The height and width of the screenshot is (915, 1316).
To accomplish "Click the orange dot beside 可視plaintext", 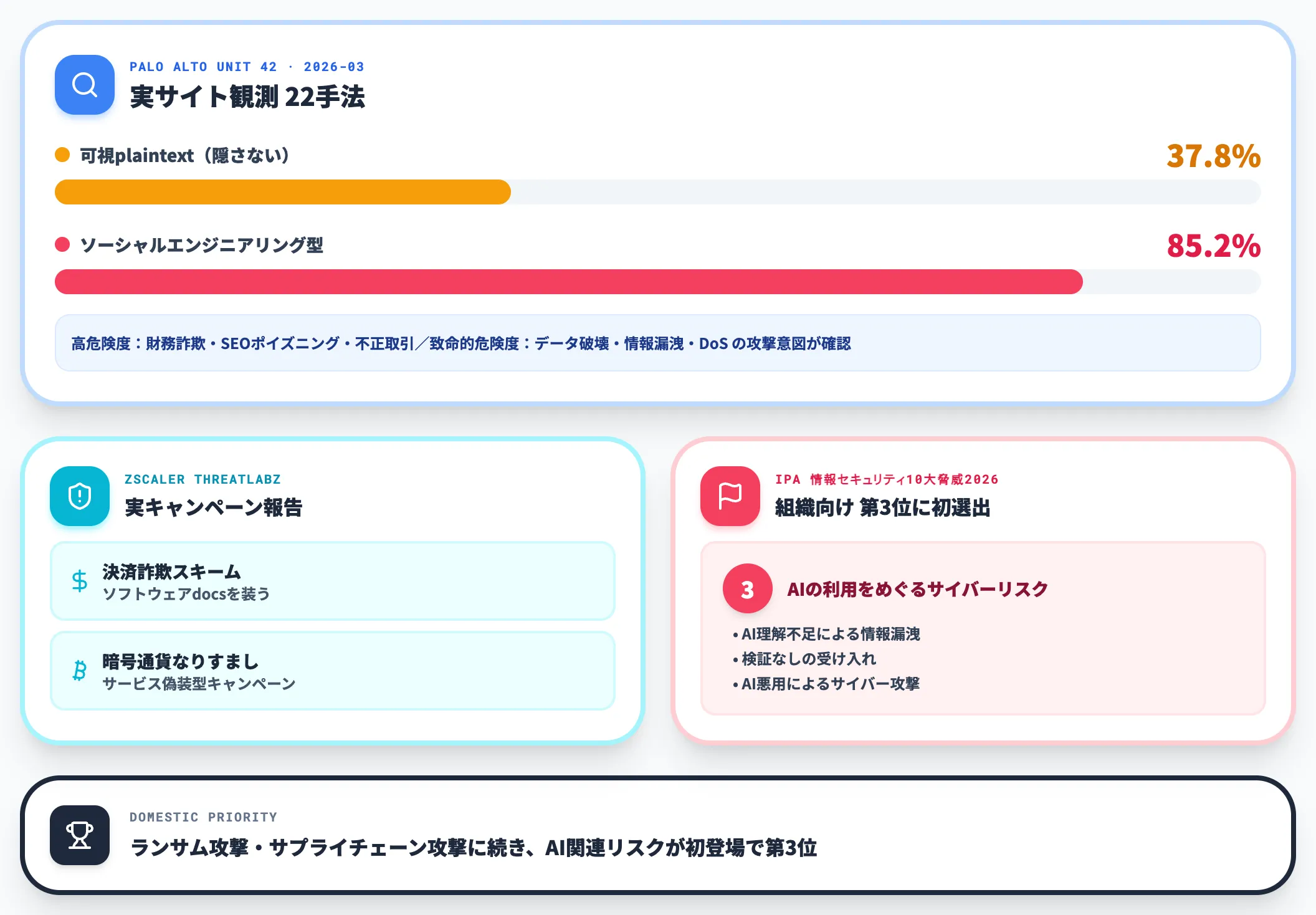I will (x=62, y=155).
